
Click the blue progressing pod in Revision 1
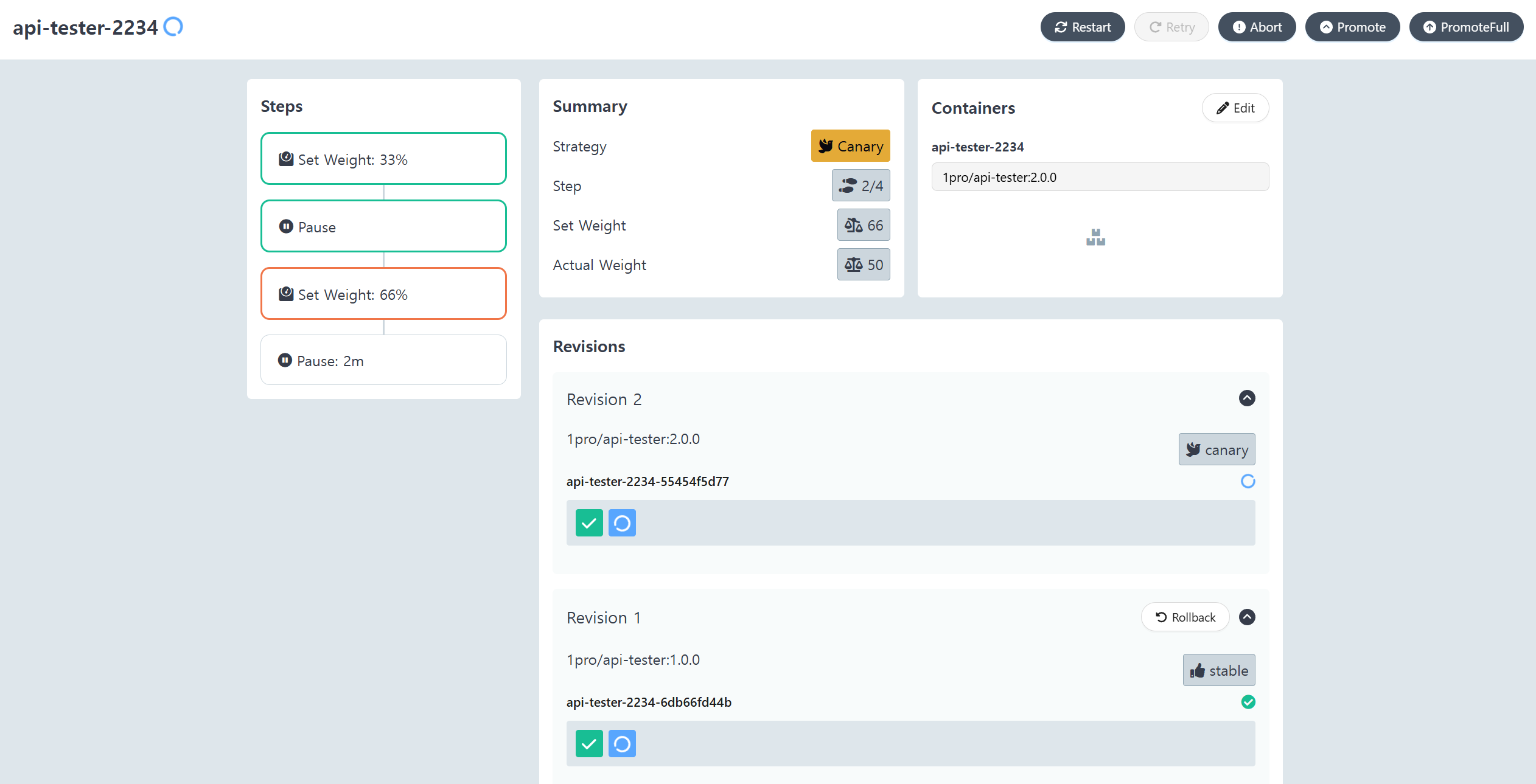622,744
